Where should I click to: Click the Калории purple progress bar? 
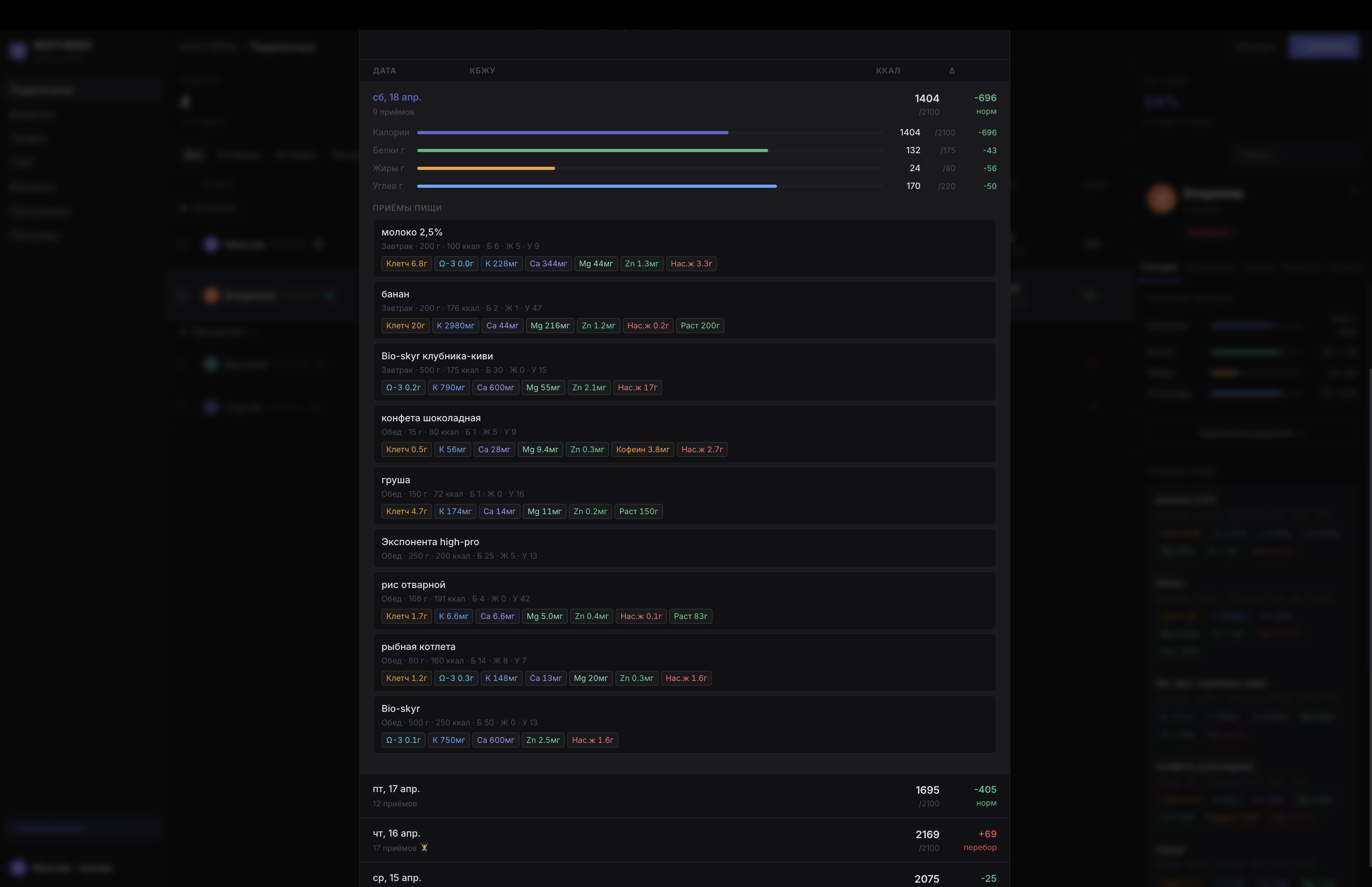[x=572, y=133]
